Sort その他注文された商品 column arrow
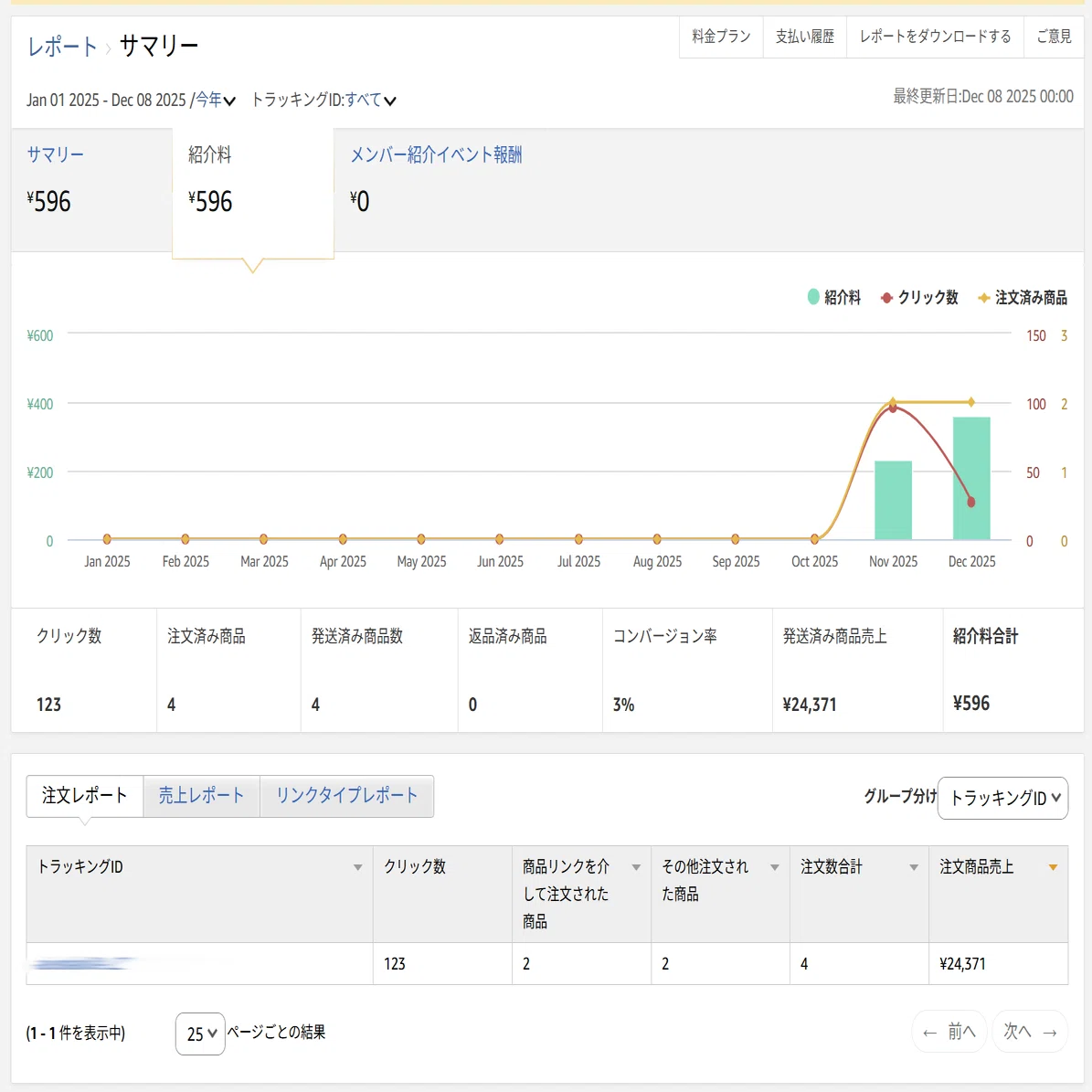 [774, 867]
